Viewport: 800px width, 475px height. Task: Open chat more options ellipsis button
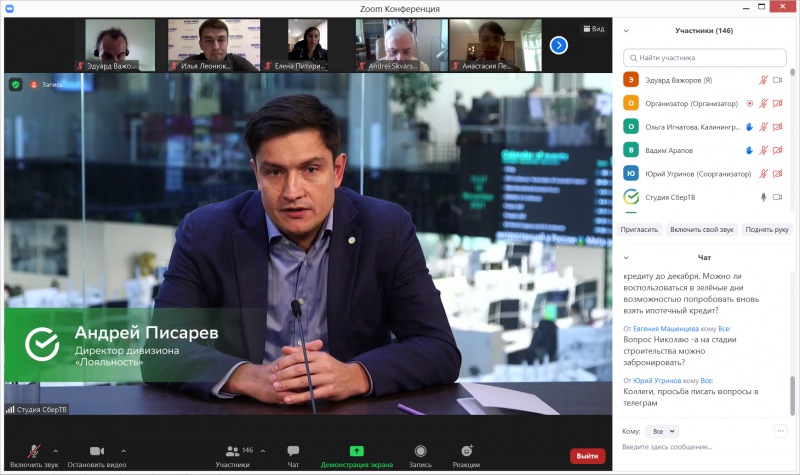pos(780,431)
